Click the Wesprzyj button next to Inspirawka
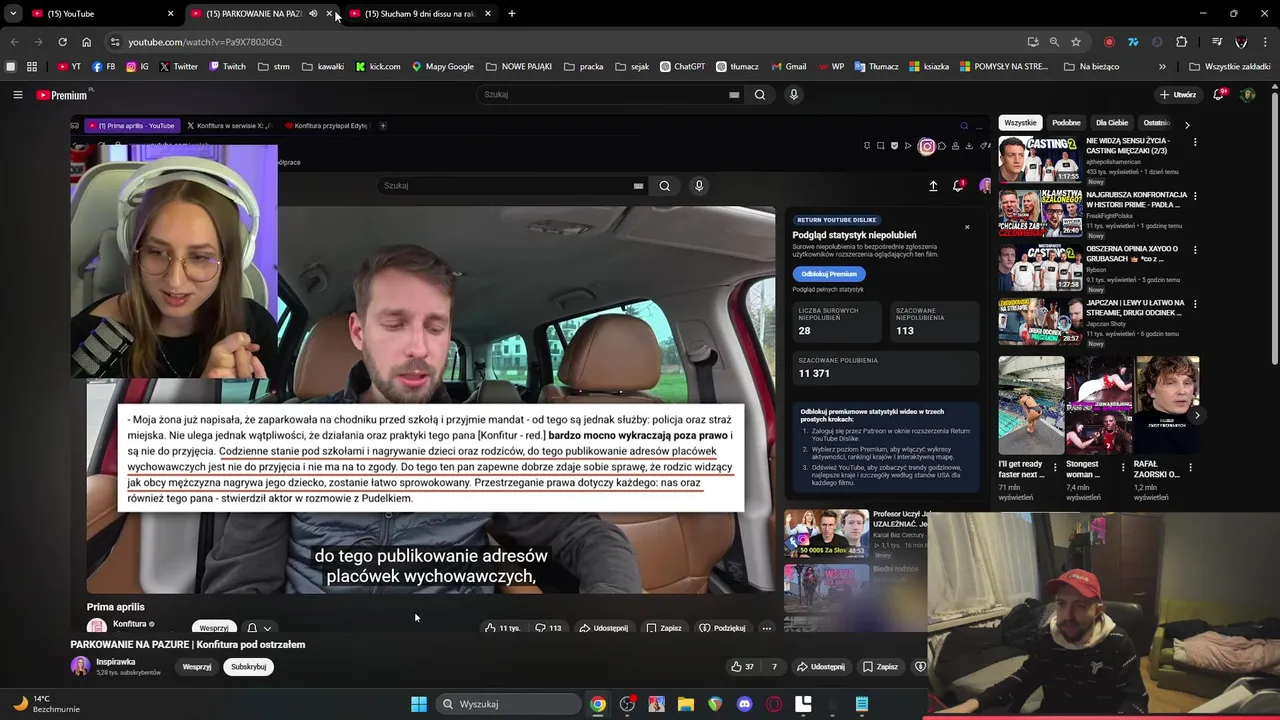The height and width of the screenshot is (720, 1280). click(x=197, y=667)
